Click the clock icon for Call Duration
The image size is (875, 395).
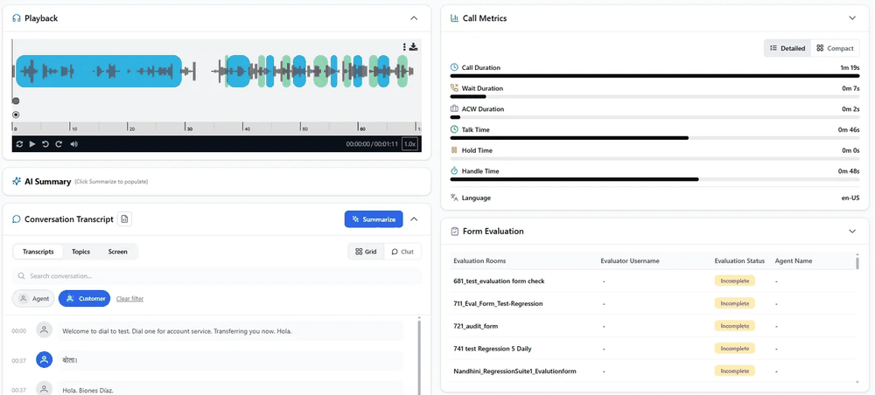click(454, 68)
